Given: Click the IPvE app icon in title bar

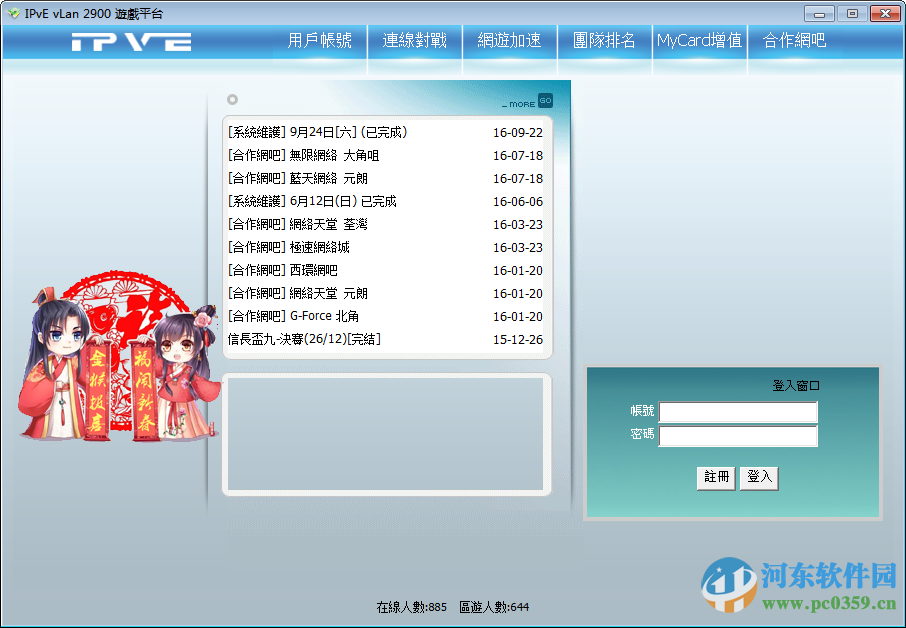Looking at the screenshot, I should (13, 13).
